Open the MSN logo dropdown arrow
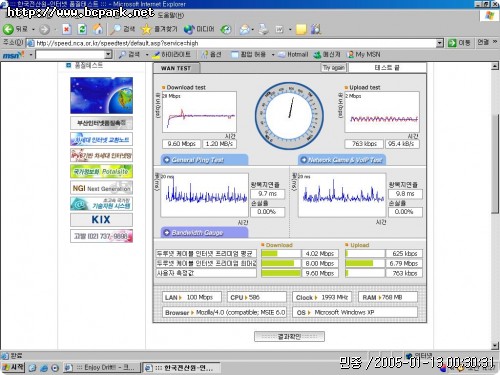Screen dimensions: 500x375 pos(30,54)
